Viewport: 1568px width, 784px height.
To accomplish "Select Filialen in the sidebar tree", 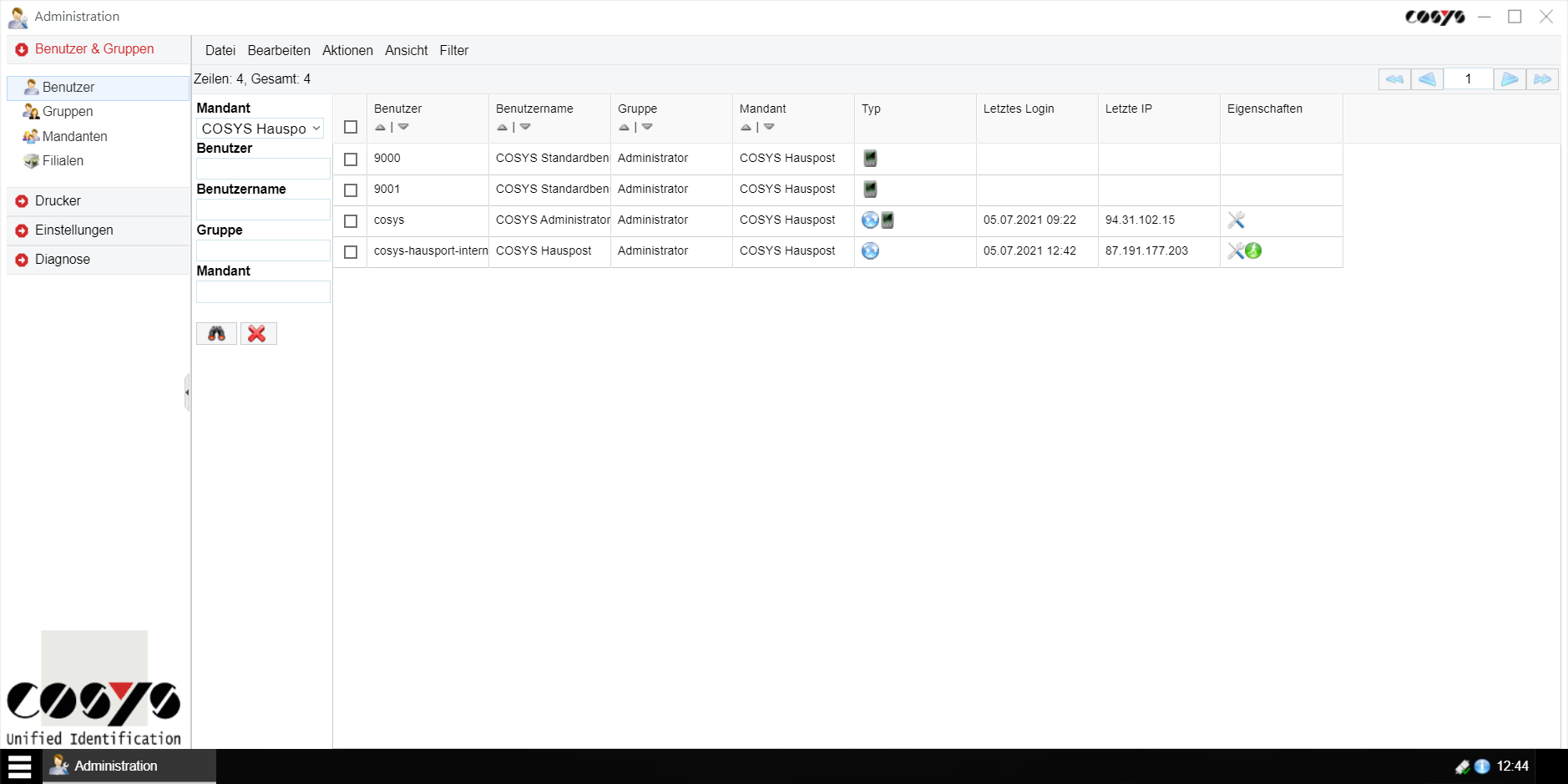I will [x=63, y=161].
